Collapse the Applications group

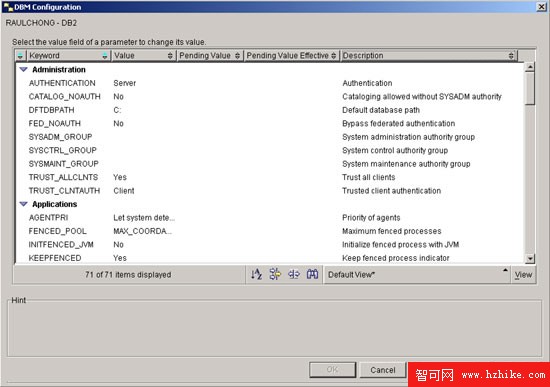24,204
